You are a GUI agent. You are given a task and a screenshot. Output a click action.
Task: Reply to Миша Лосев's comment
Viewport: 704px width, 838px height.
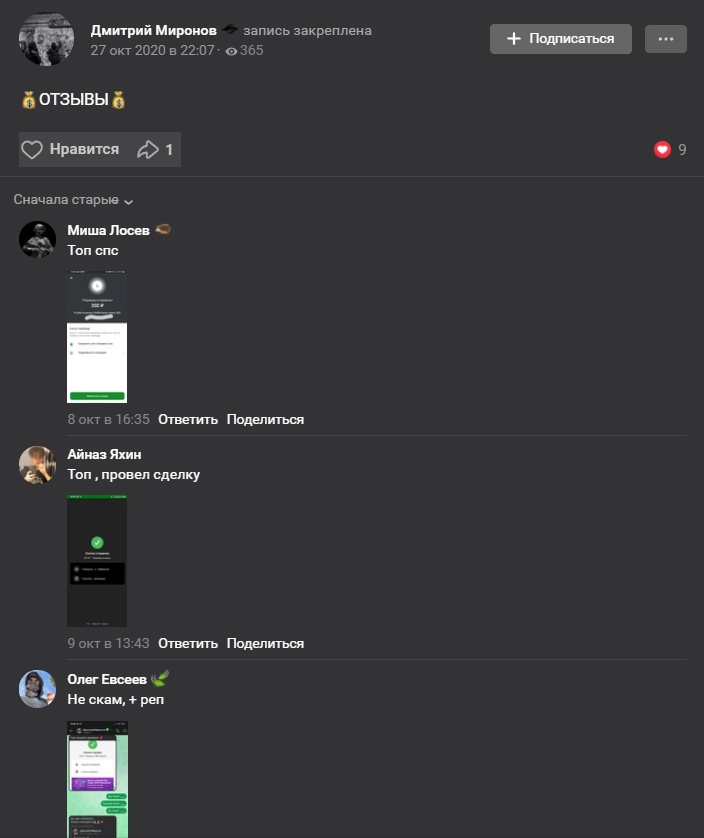tap(188, 420)
